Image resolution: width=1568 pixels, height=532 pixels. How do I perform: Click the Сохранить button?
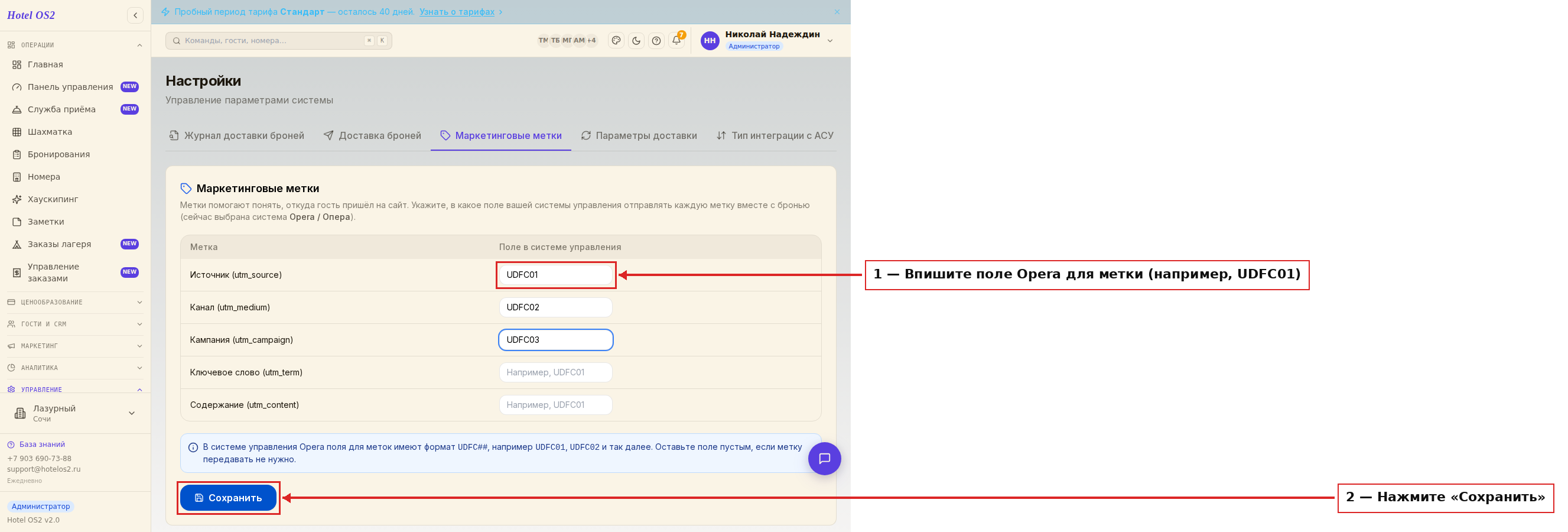point(228,498)
